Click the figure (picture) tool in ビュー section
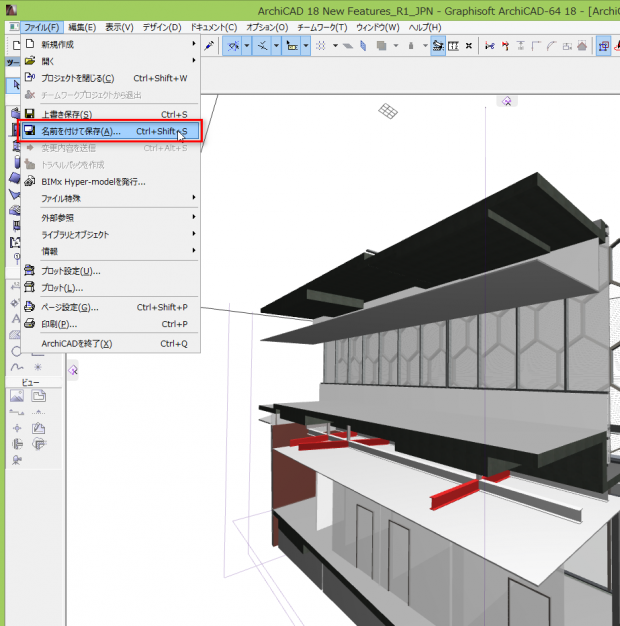Screen dimensions: 620x626 click(18, 397)
